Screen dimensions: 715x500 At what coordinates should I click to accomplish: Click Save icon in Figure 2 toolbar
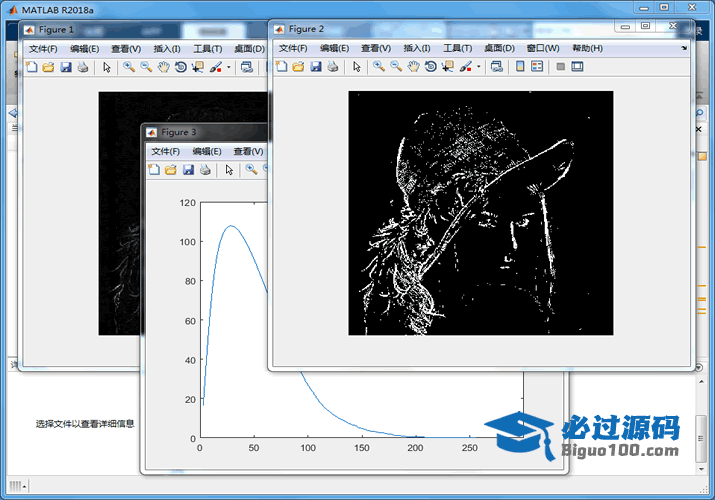tap(316, 67)
